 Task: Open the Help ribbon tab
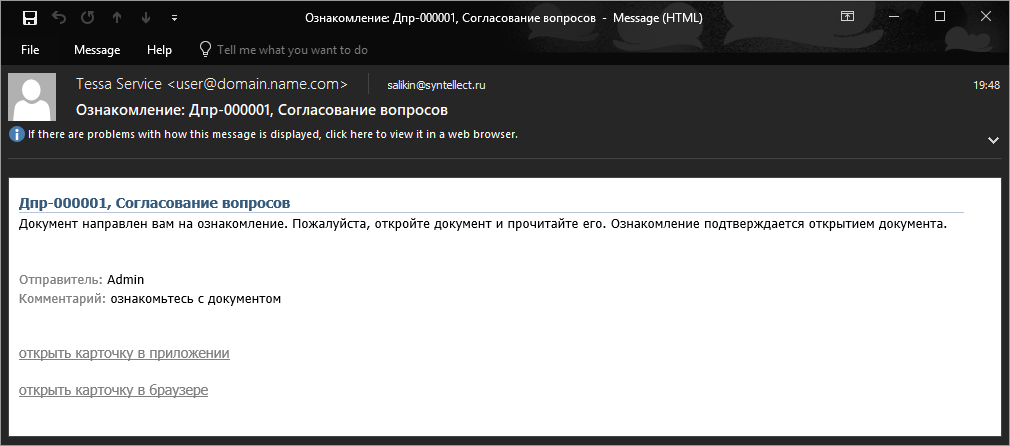pos(159,50)
